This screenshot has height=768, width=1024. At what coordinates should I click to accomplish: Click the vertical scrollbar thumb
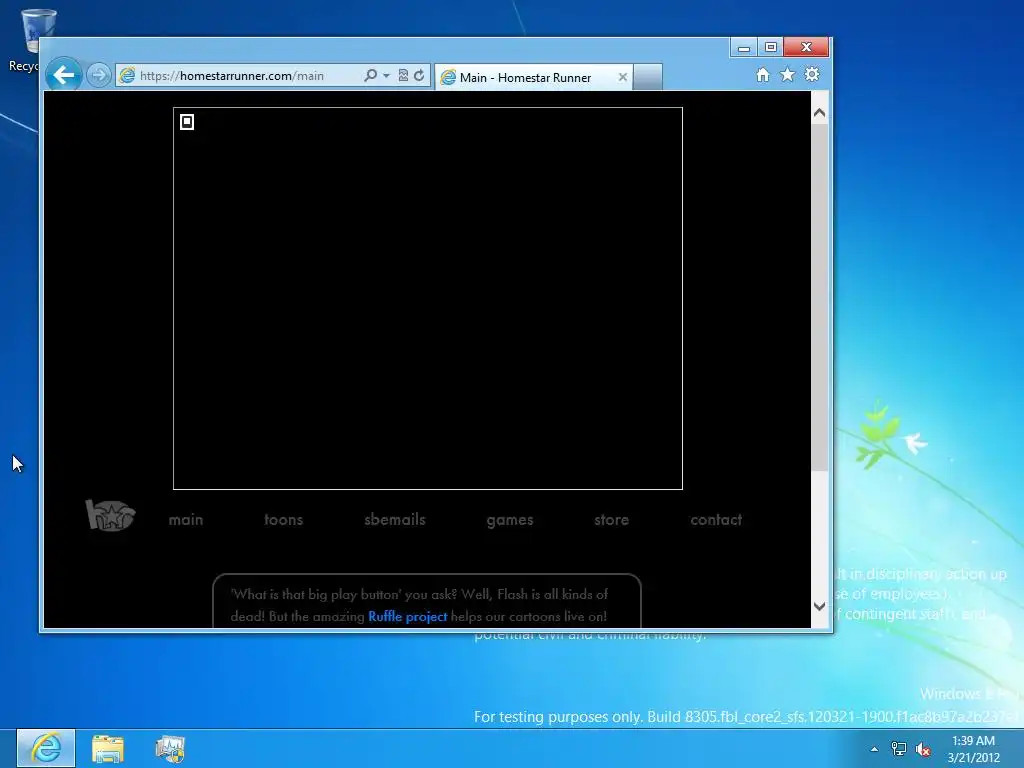tap(820, 297)
